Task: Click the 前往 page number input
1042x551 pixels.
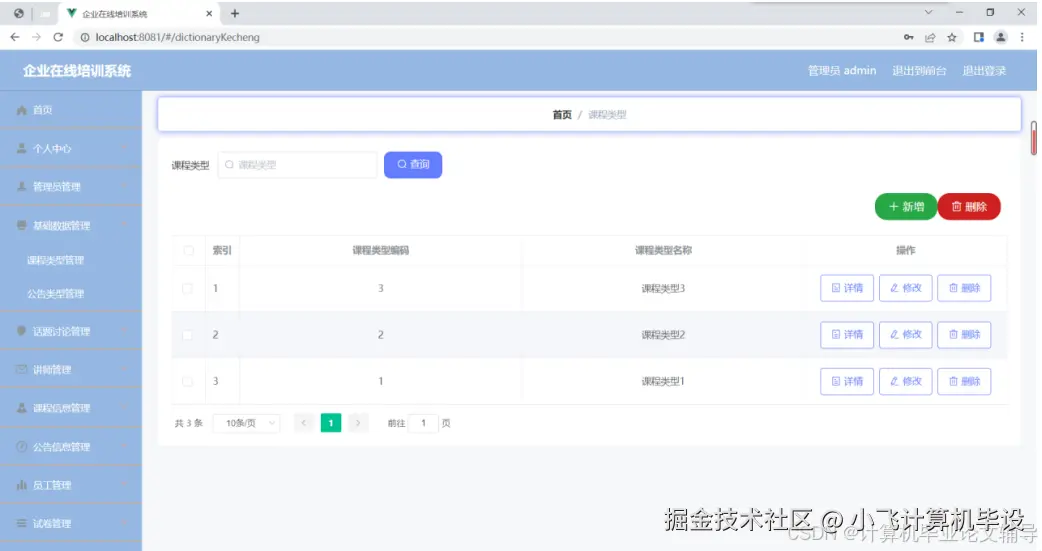Action: pyautogui.click(x=423, y=423)
